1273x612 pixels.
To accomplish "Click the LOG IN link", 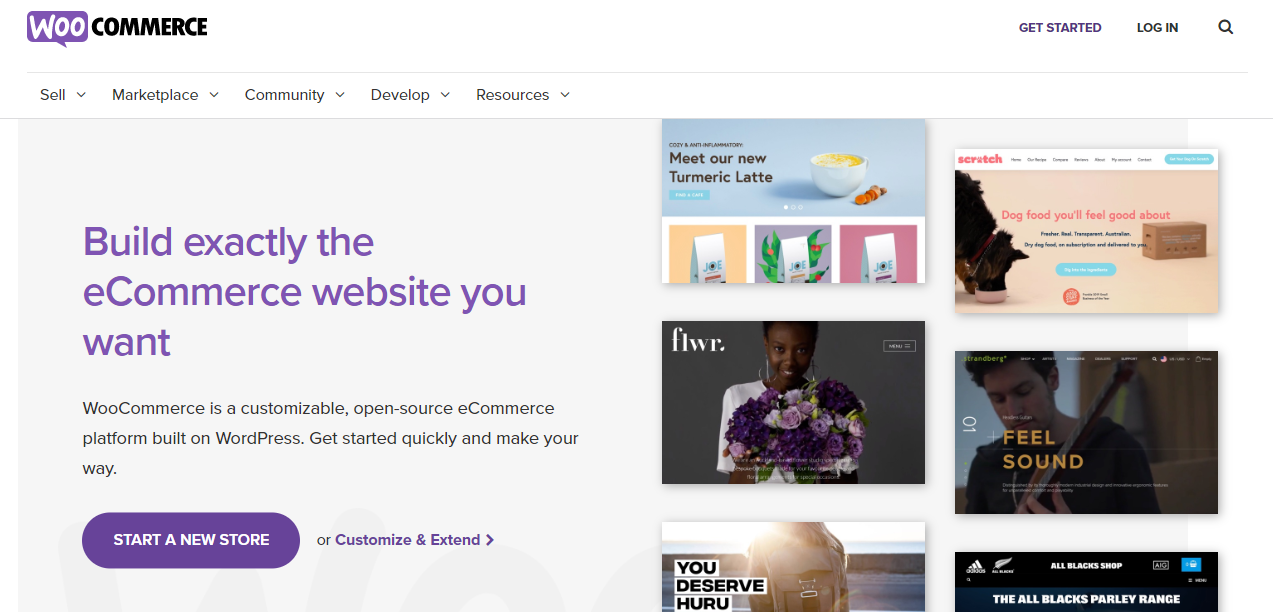I will (1157, 28).
